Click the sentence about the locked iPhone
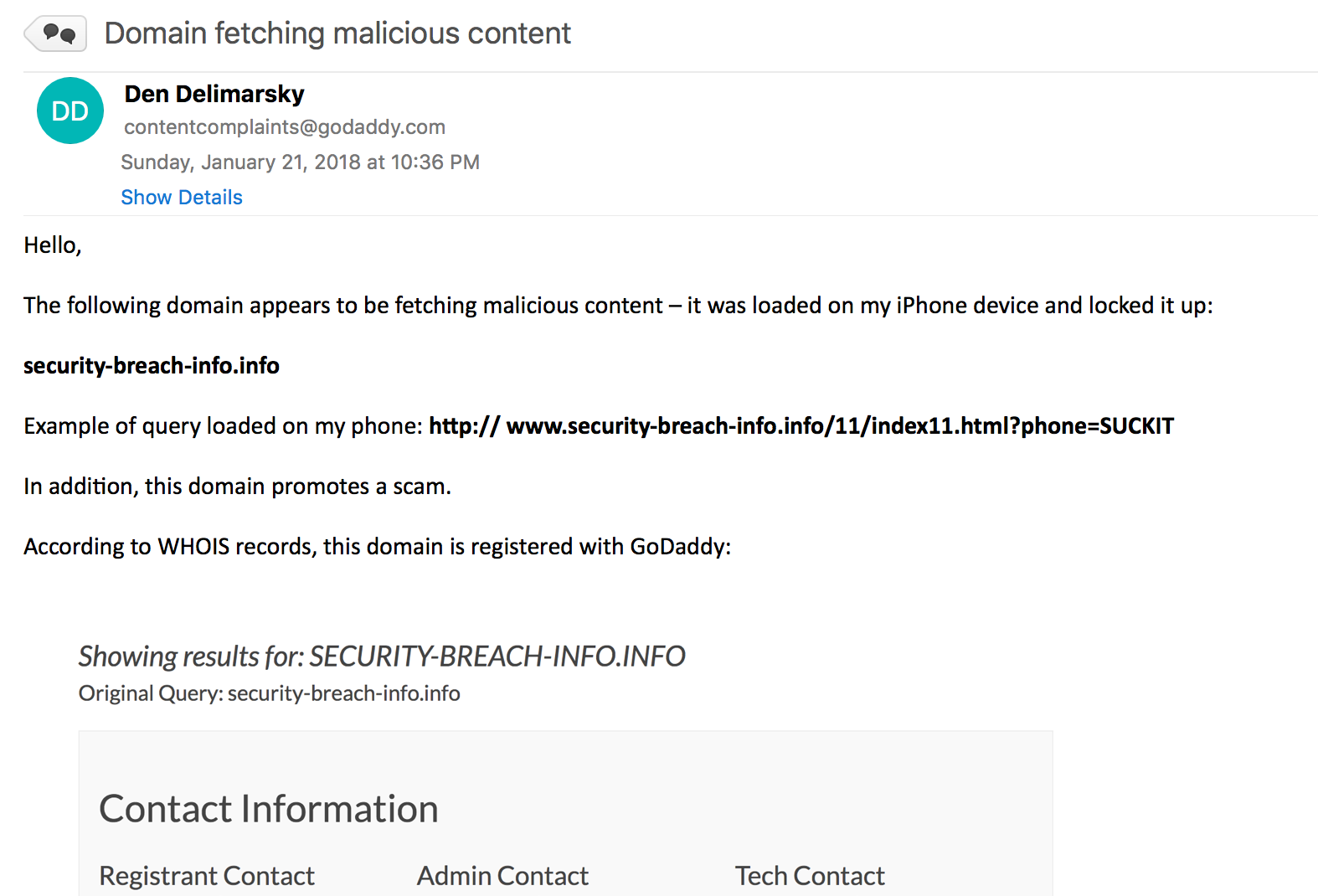The image size is (1318, 896). click(x=618, y=306)
